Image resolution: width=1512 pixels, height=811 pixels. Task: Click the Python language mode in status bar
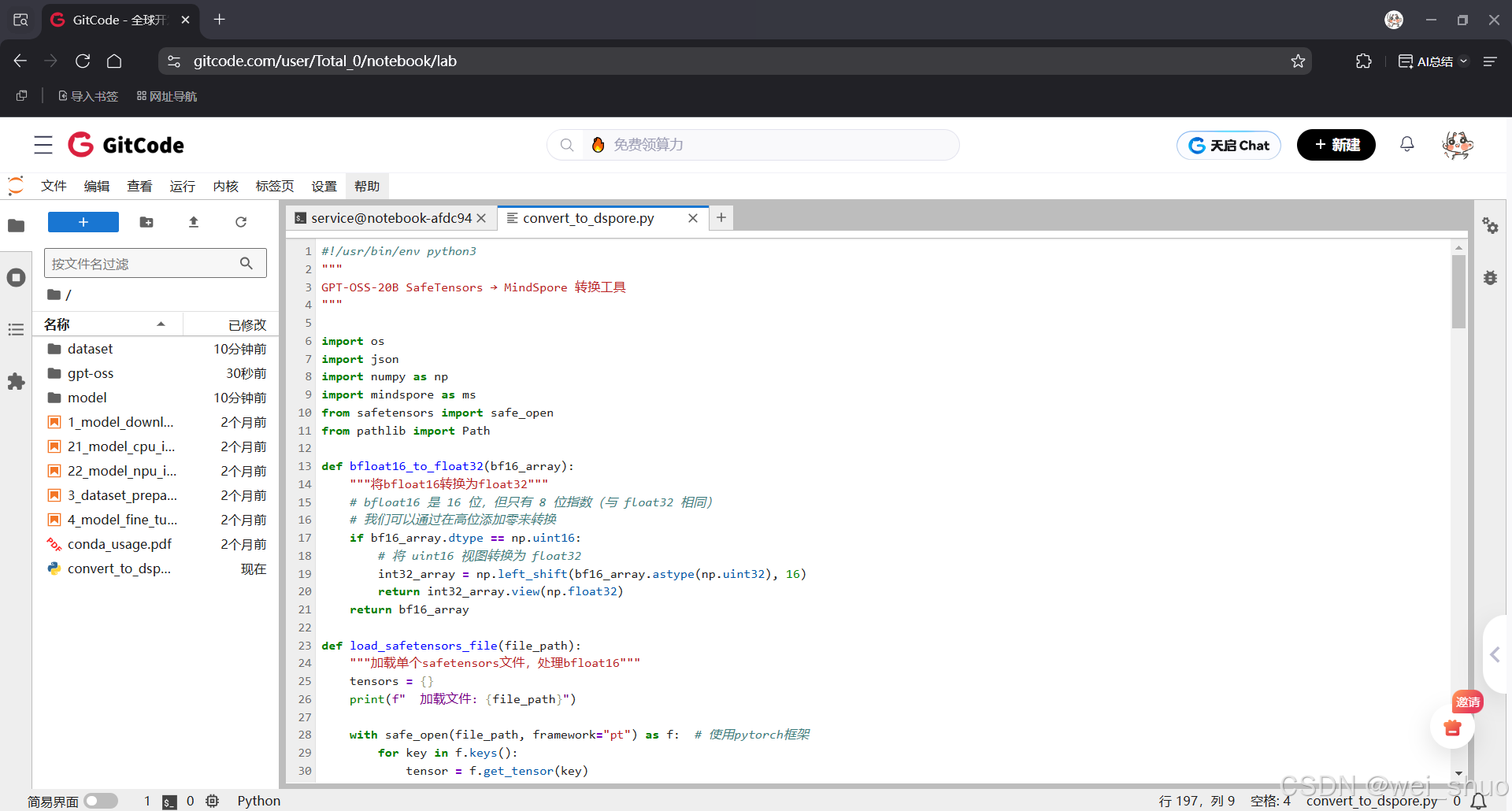258,801
